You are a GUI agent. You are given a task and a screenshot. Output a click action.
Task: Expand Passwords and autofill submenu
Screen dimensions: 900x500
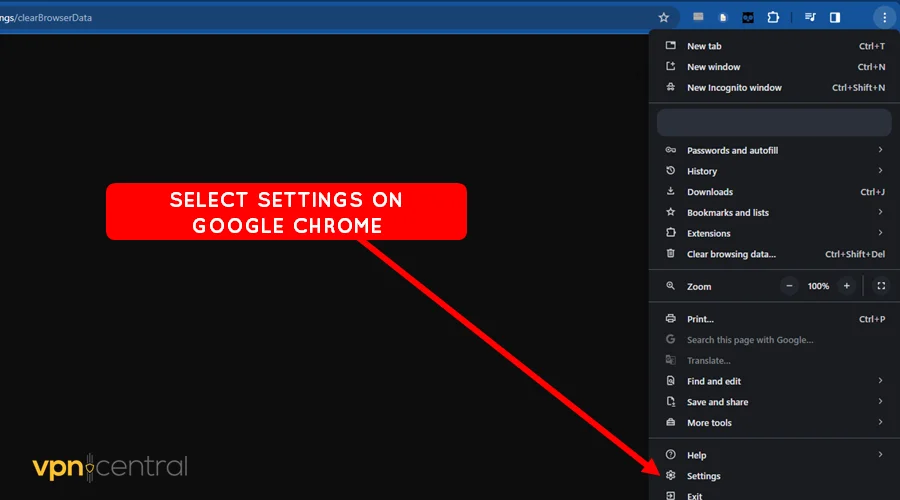[x=774, y=150]
